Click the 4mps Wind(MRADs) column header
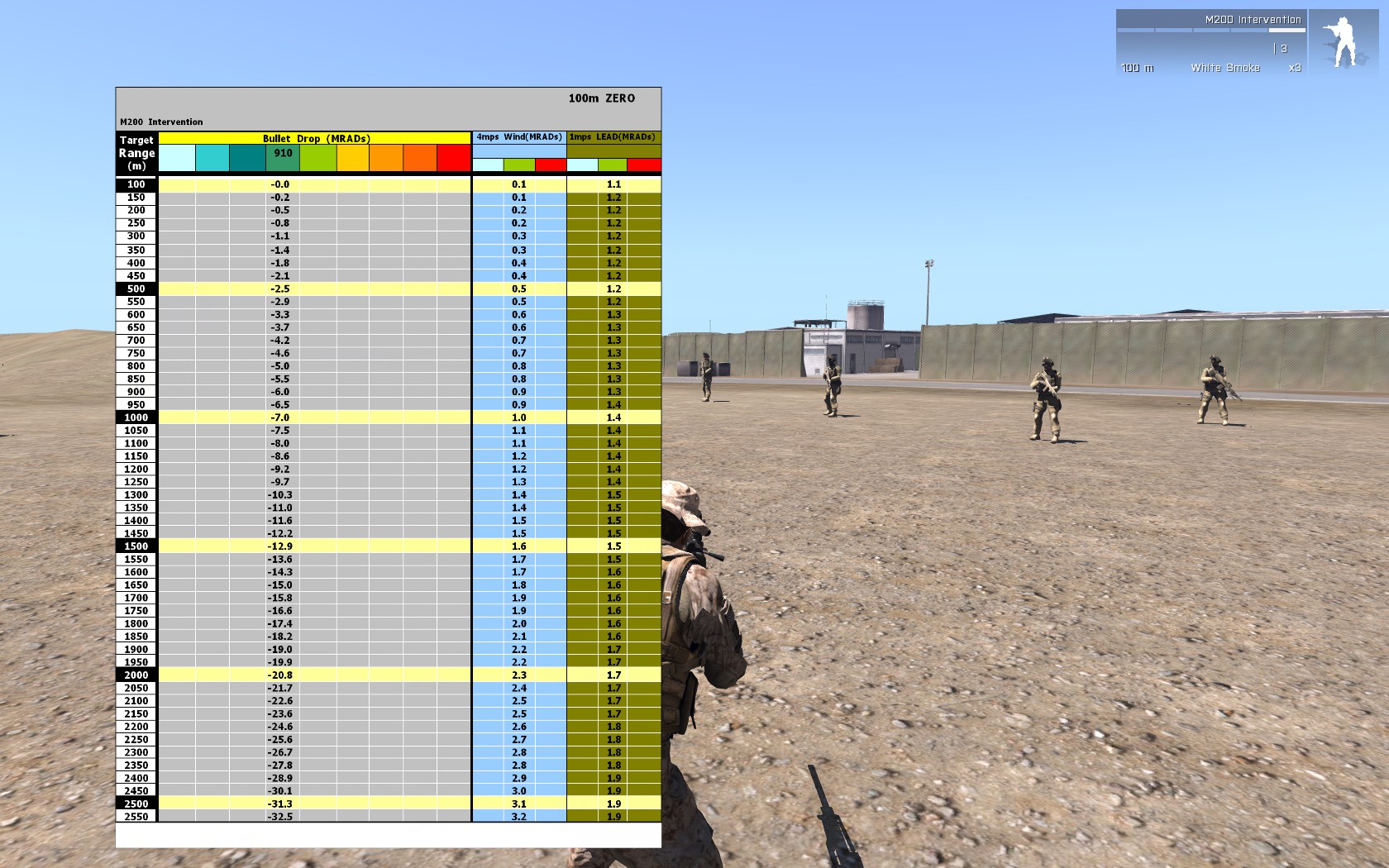The image size is (1389, 868). point(519,137)
